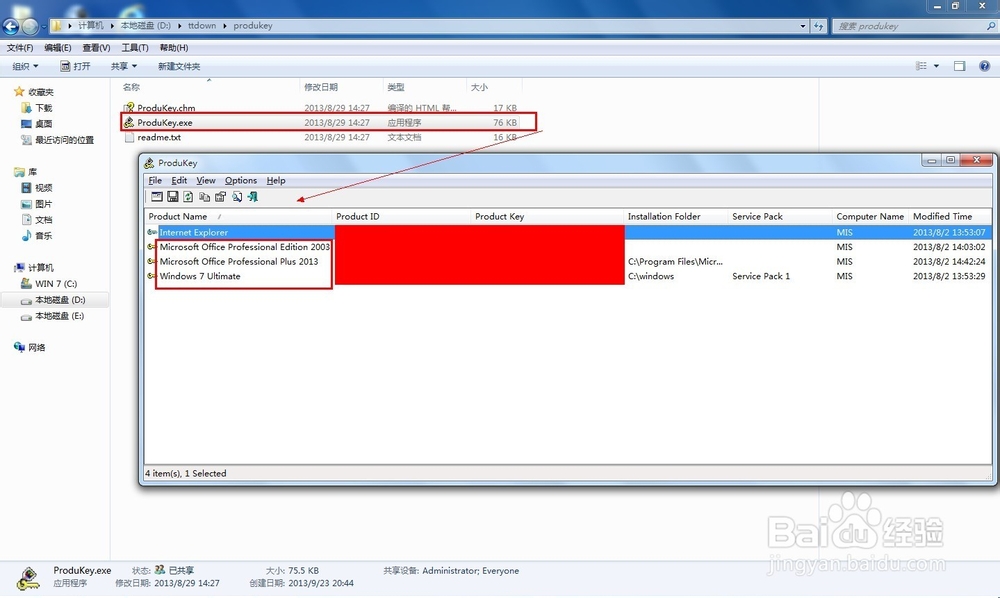The width and height of the screenshot is (1000, 598).
Task: Open the ProduKey View menu
Action: click(206, 180)
